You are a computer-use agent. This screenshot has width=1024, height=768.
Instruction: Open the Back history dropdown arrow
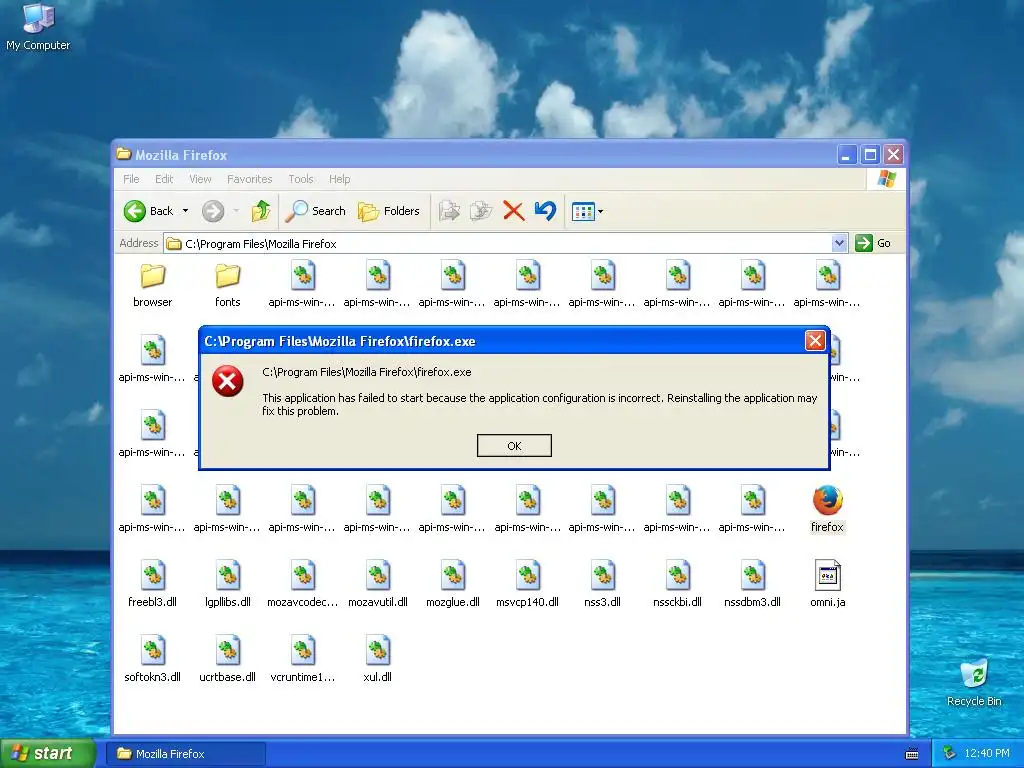[185, 211]
